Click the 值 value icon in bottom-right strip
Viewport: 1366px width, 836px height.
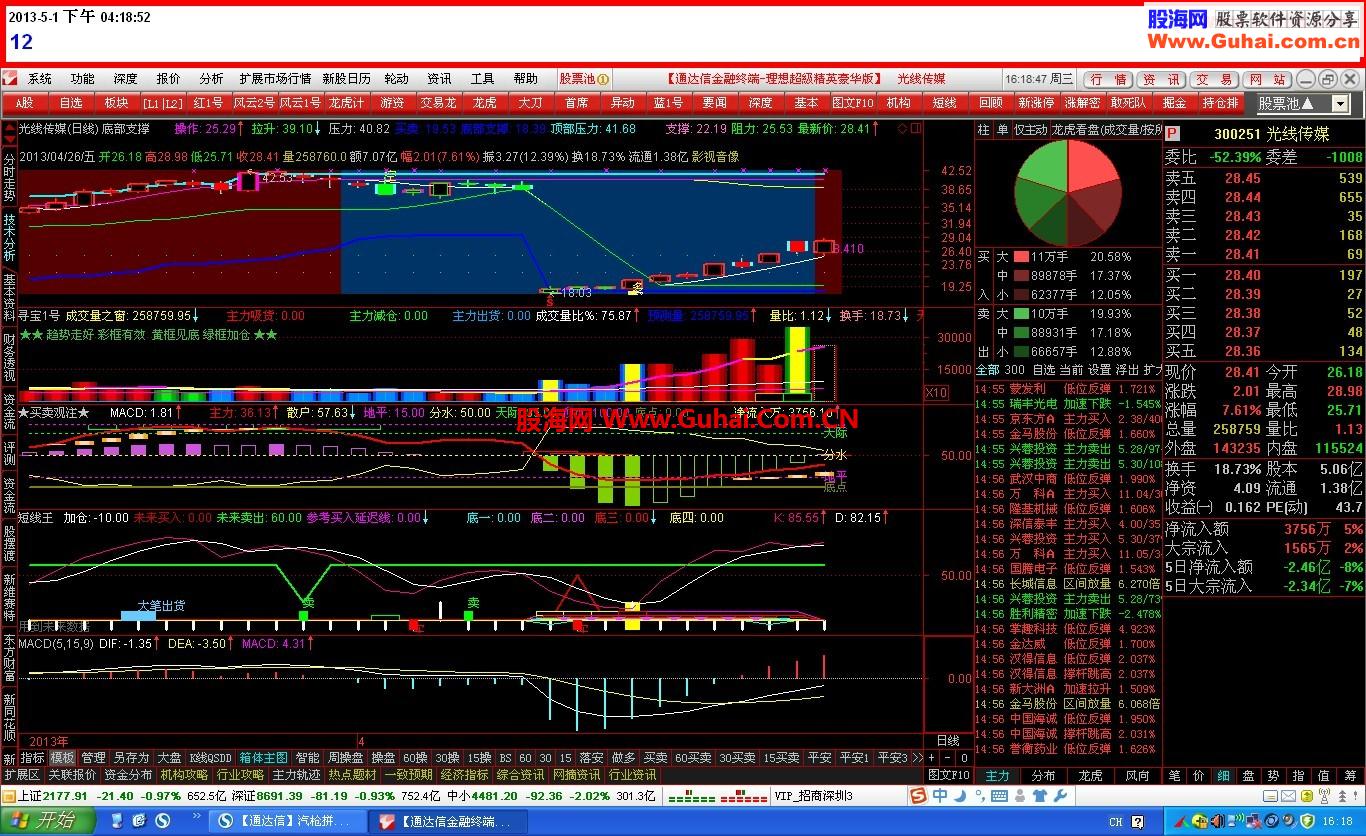click(1324, 775)
